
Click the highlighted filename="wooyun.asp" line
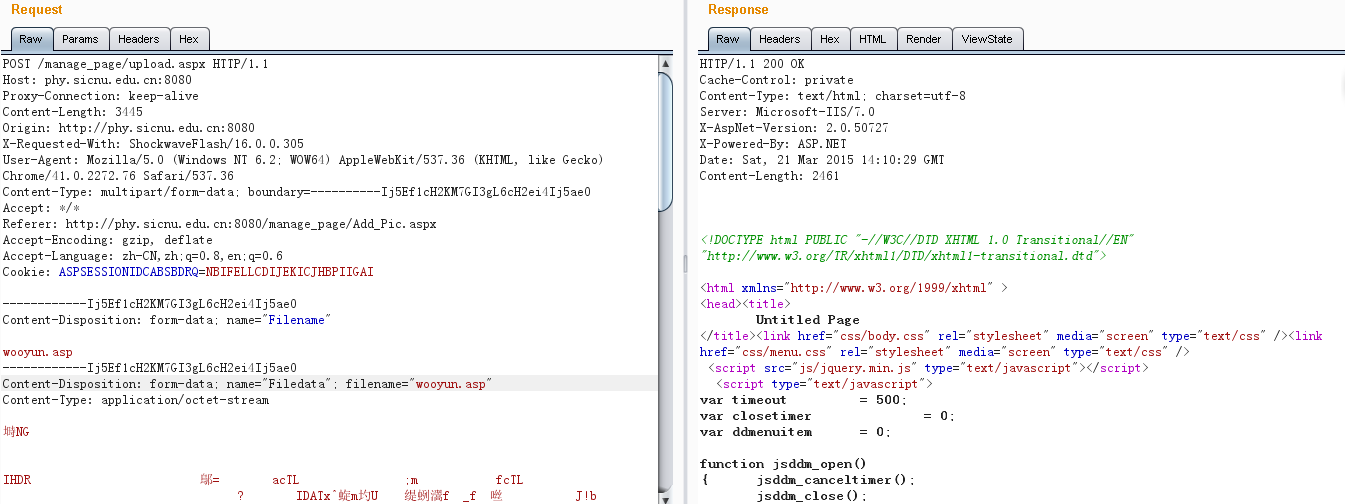coord(329,384)
